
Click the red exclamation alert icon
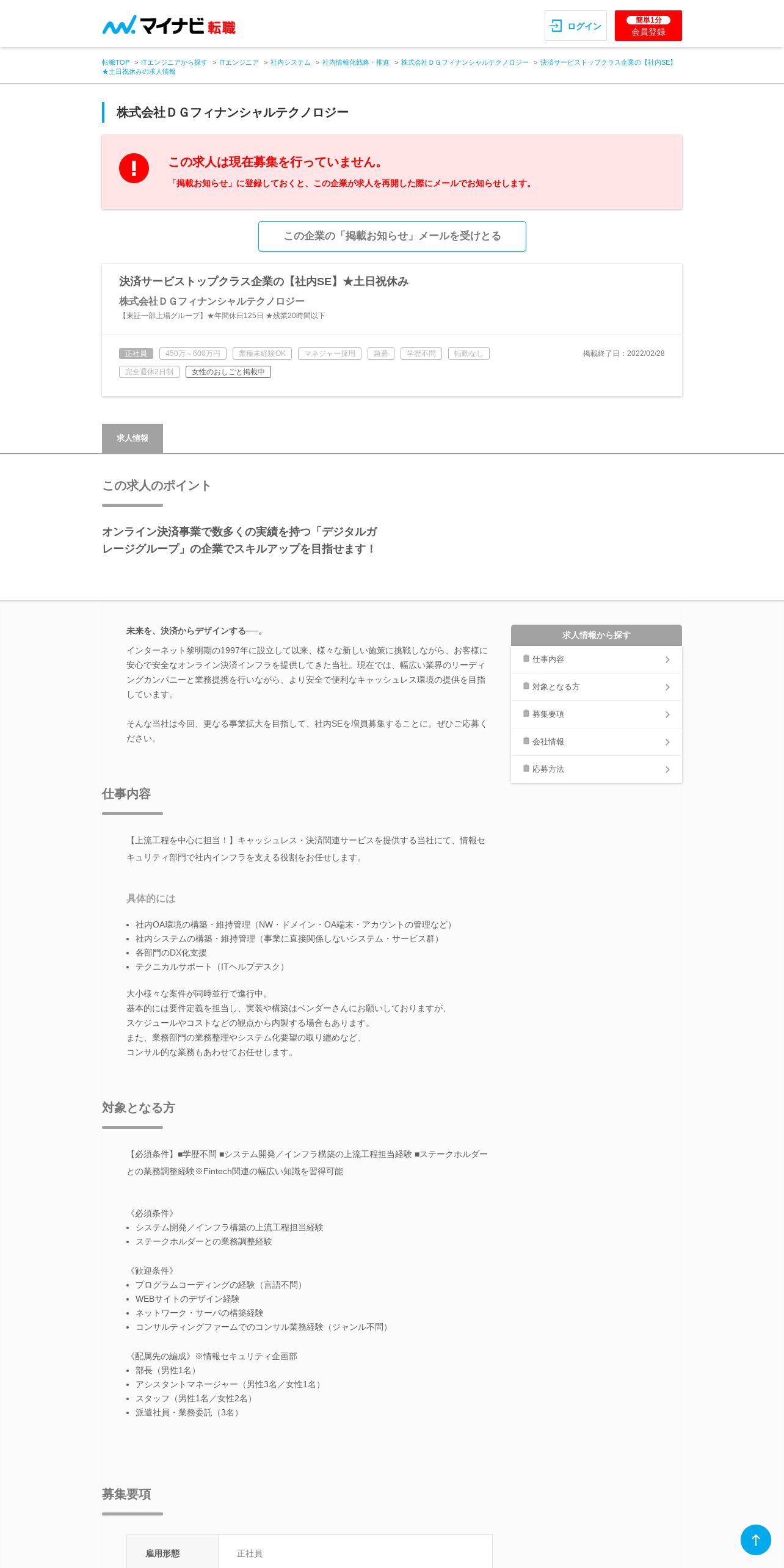tap(134, 168)
